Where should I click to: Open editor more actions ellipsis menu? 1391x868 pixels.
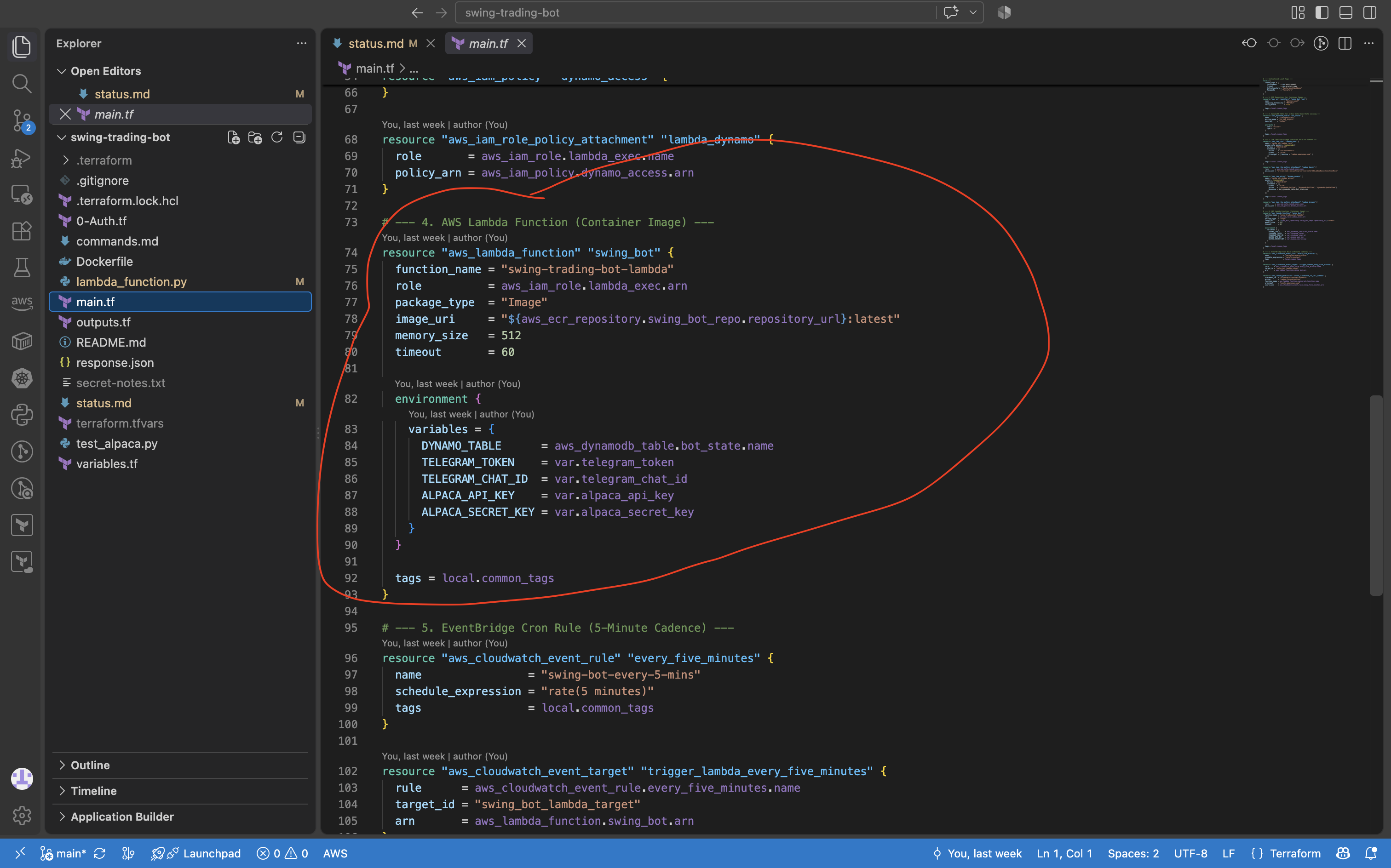point(1368,44)
